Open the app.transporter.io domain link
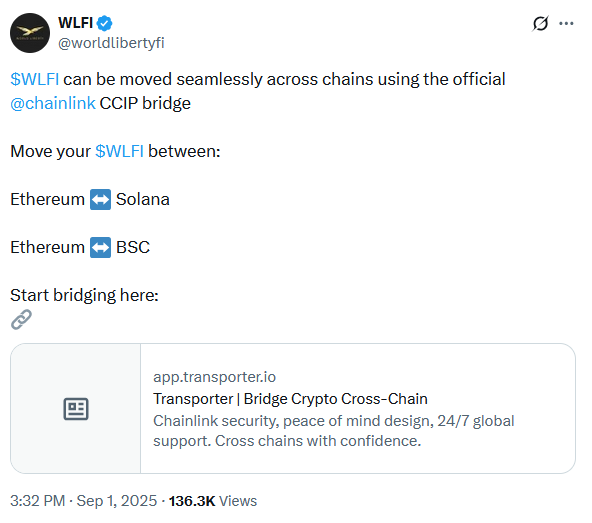Image resolution: width=592 pixels, height=523 pixels. (x=214, y=377)
